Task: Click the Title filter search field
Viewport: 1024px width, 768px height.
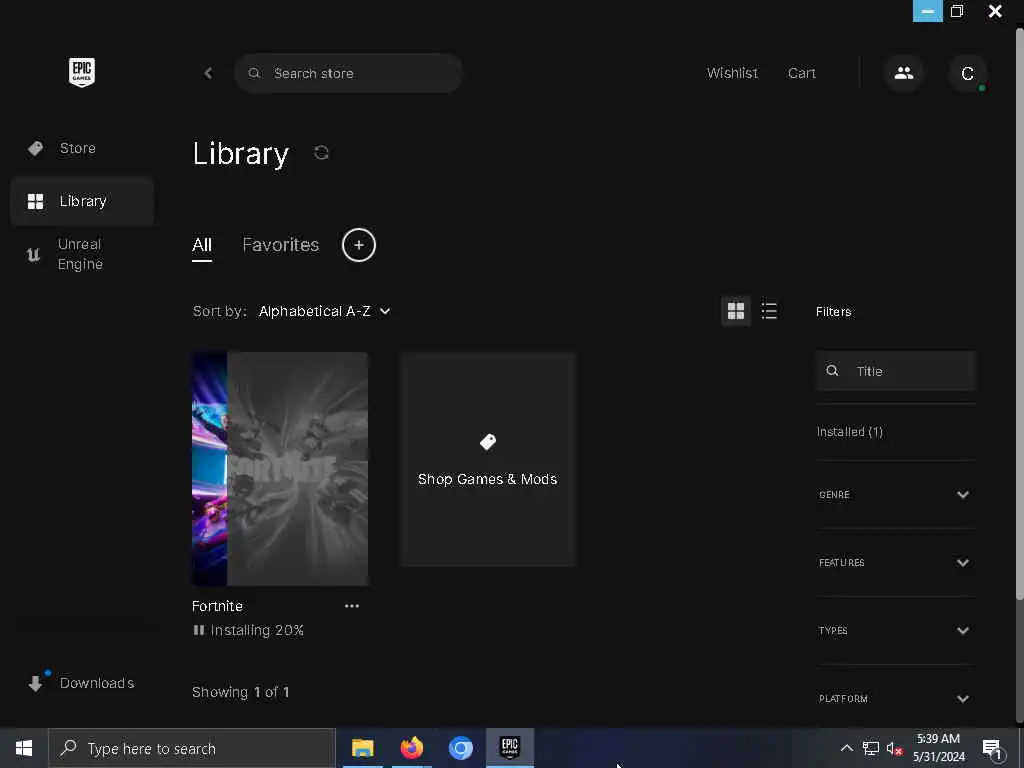Action: (x=895, y=371)
